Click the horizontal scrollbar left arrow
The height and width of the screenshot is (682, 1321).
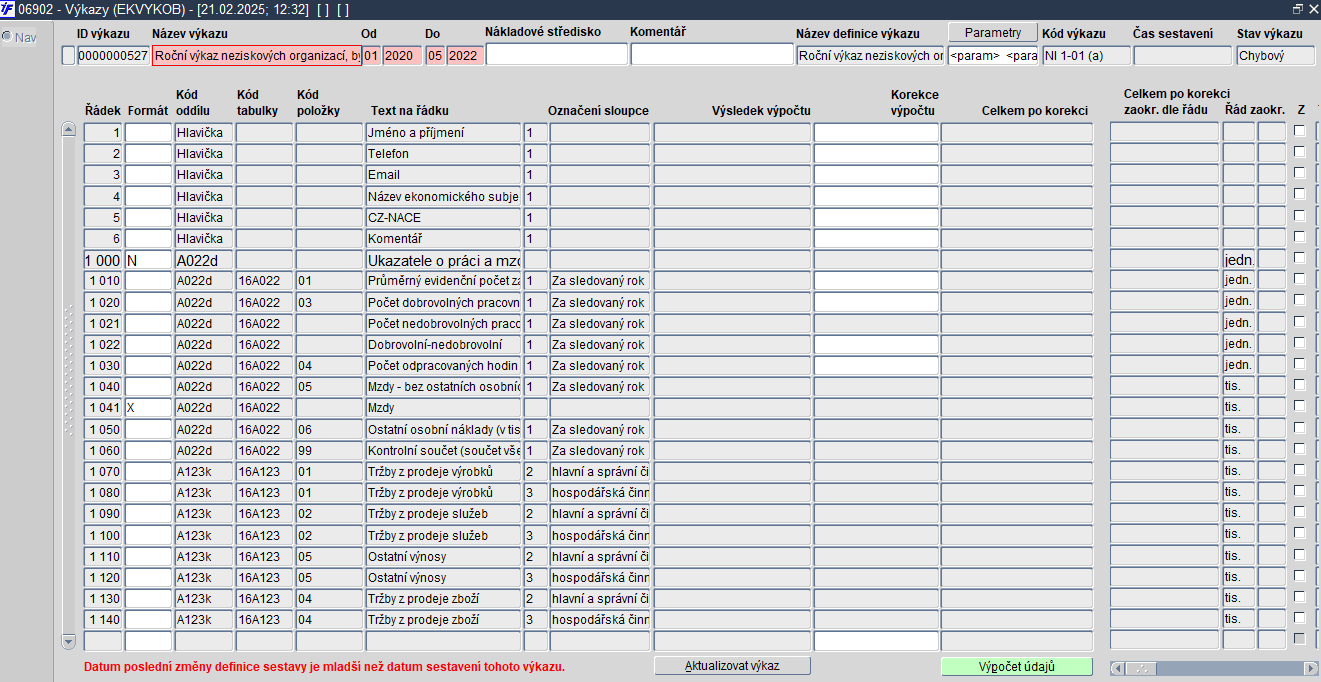1117,668
